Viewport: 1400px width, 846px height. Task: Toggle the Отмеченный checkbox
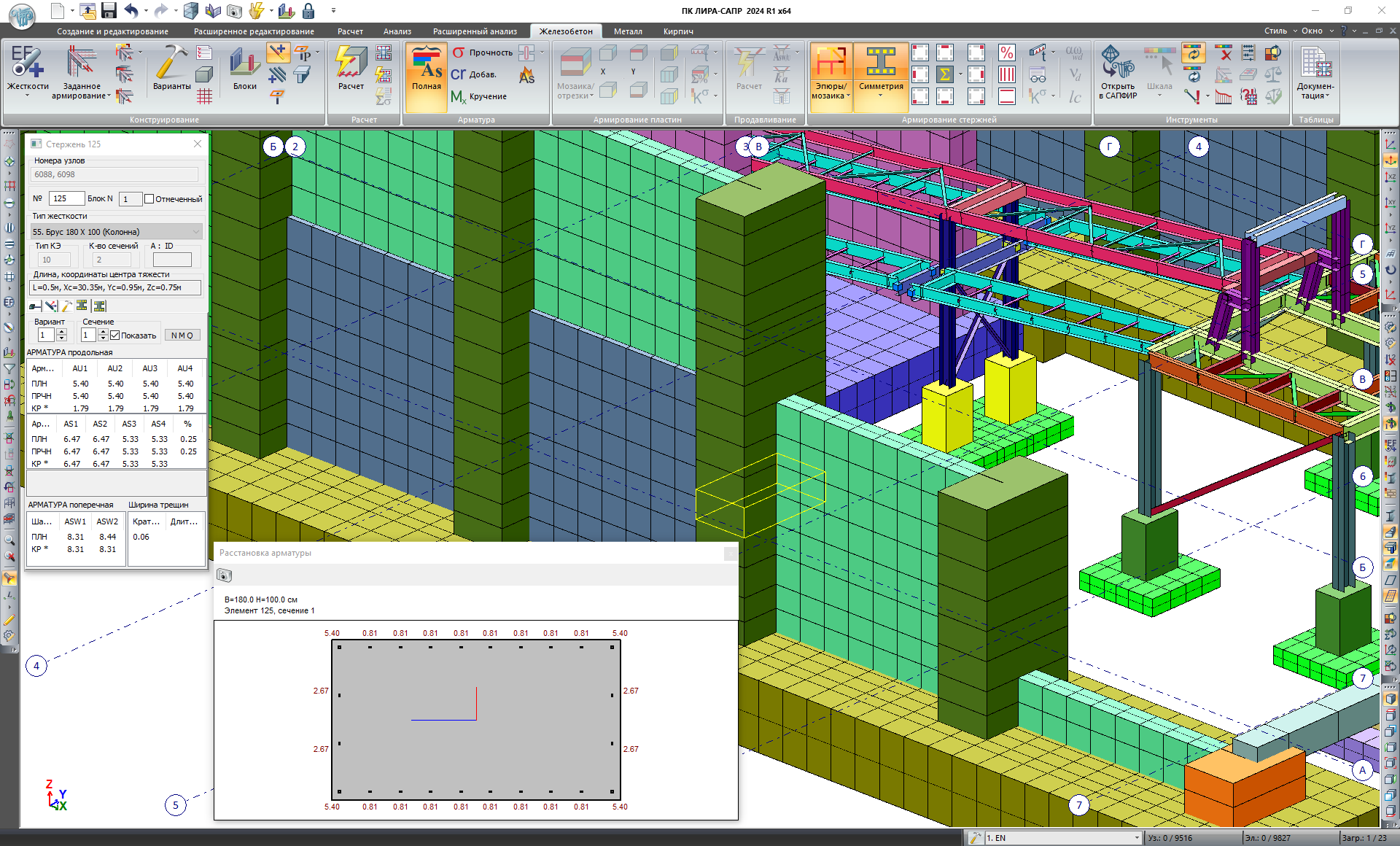click(x=149, y=199)
